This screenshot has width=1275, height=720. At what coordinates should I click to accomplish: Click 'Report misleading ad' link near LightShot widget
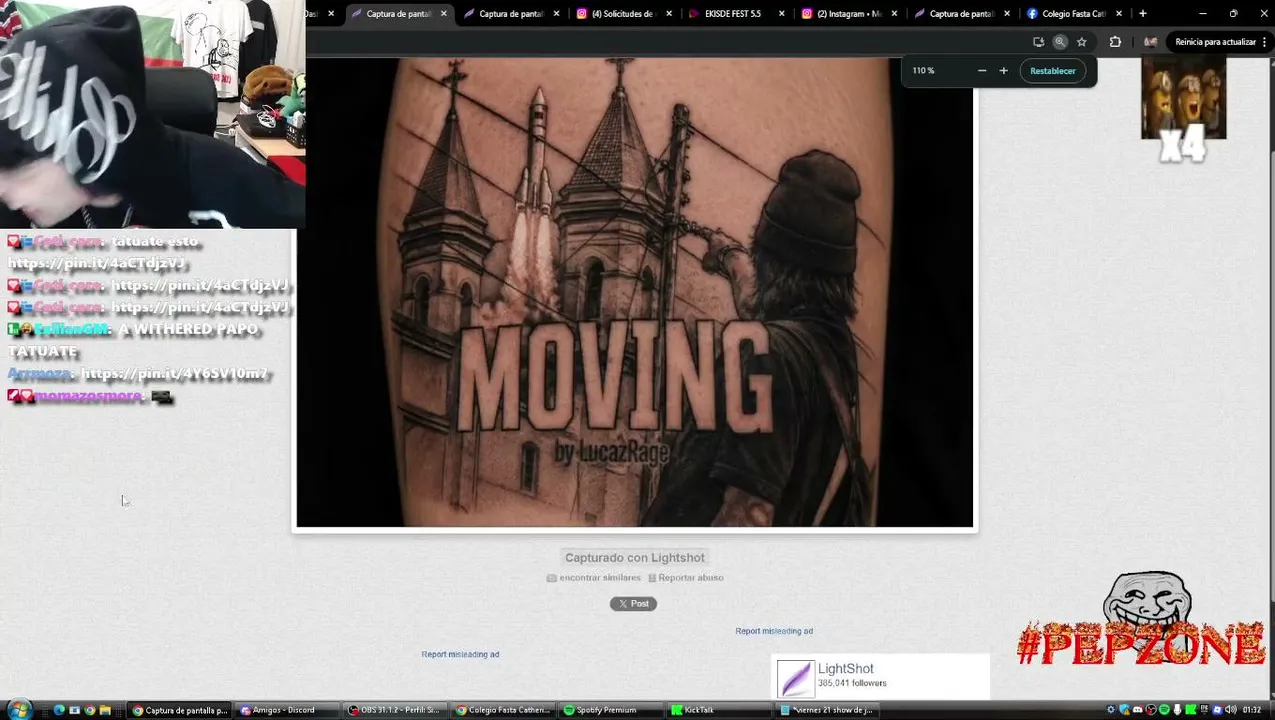[774, 631]
